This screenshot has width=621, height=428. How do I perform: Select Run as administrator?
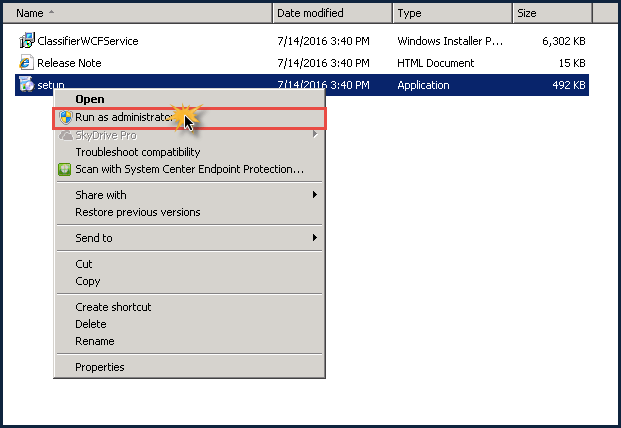point(125,117)
